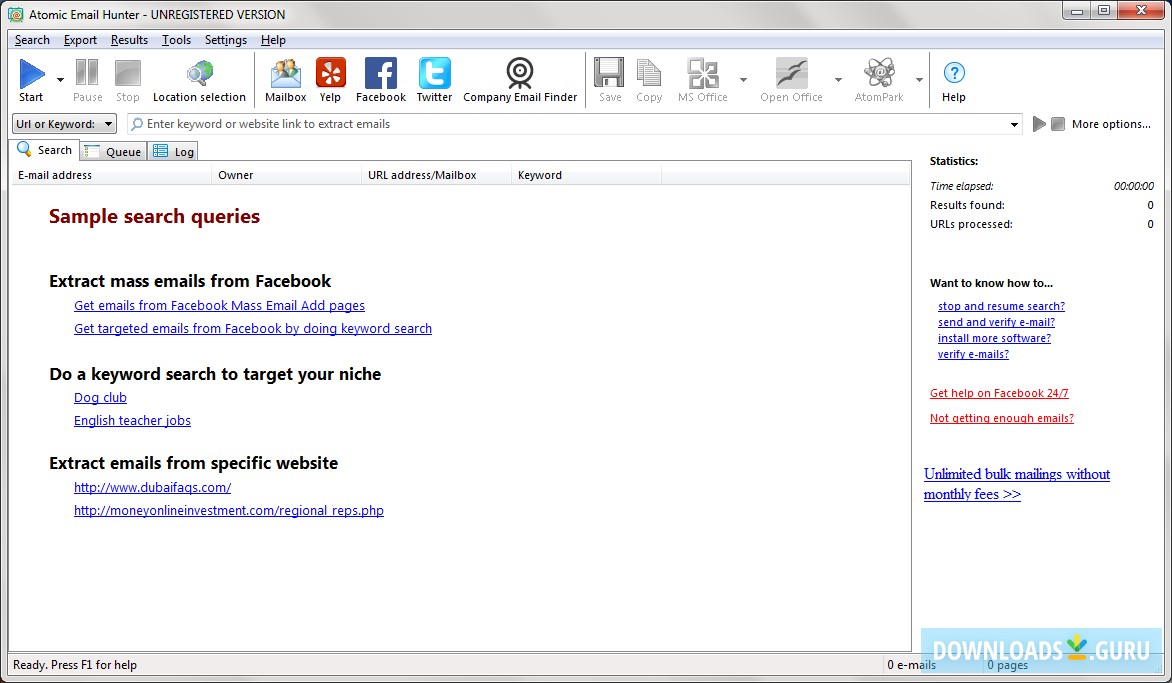Screen dimensions: 1172x683
Task: Open the Settings menu
Action: click(225, 40)
